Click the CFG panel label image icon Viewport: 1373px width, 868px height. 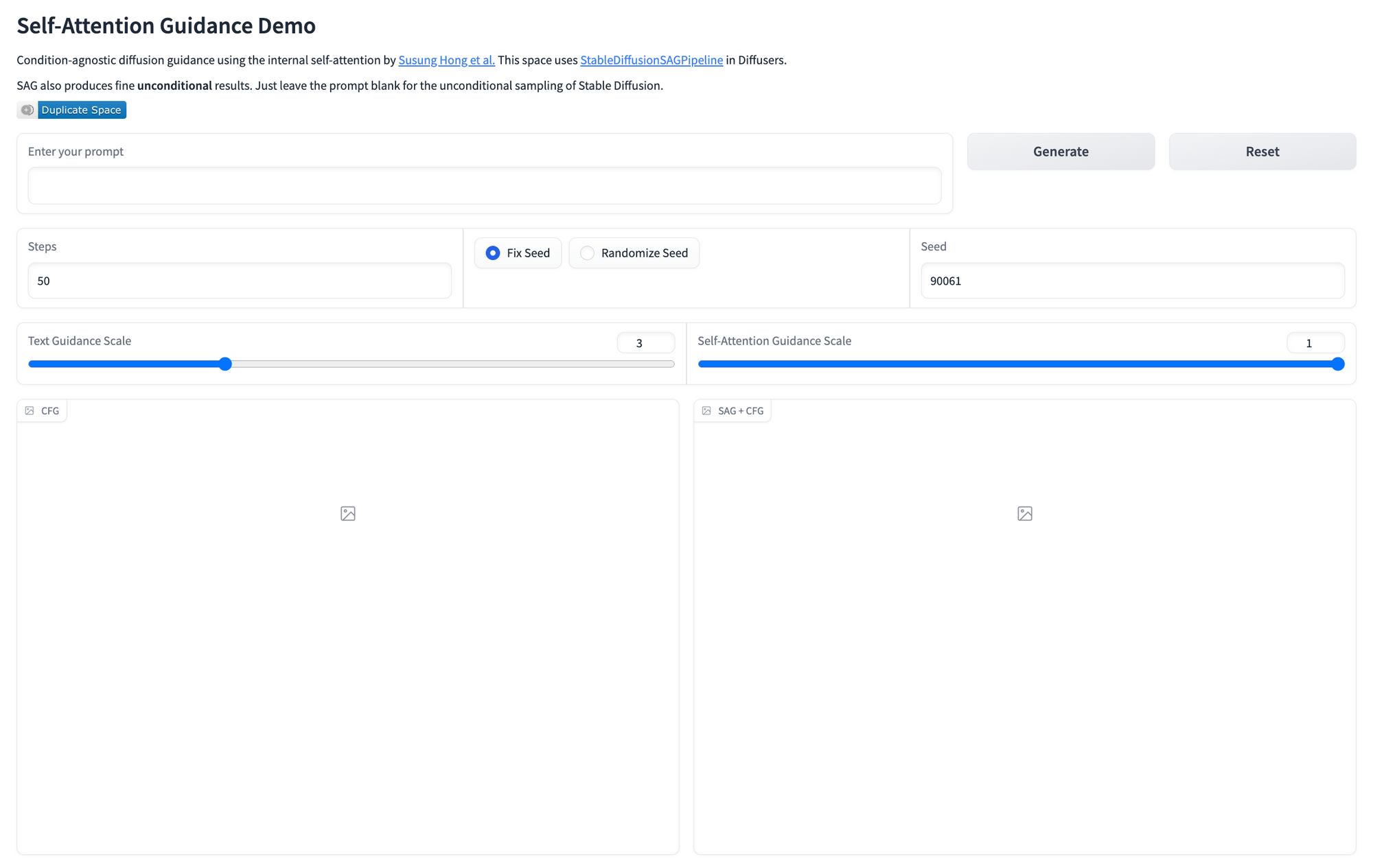30,410
